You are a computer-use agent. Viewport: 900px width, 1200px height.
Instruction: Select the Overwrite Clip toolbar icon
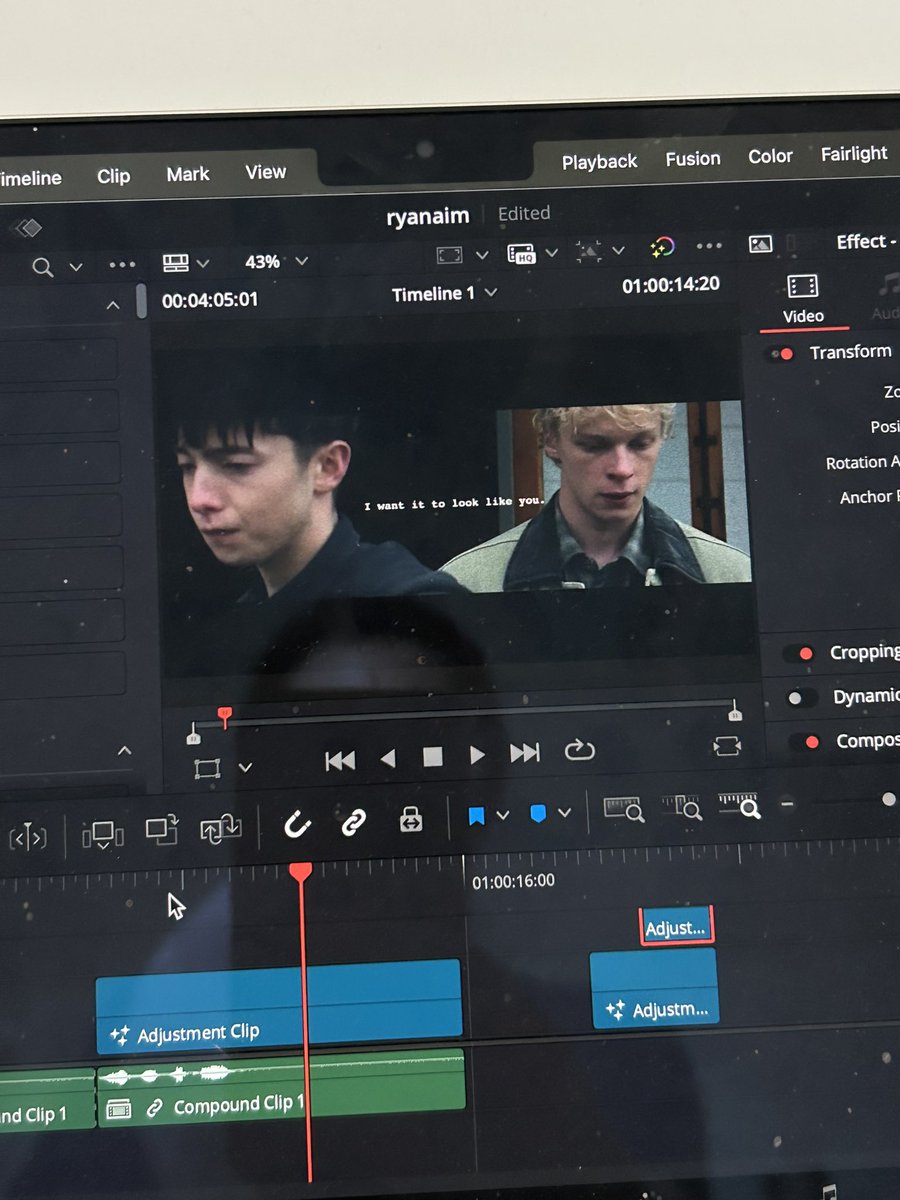coord(161,829)
